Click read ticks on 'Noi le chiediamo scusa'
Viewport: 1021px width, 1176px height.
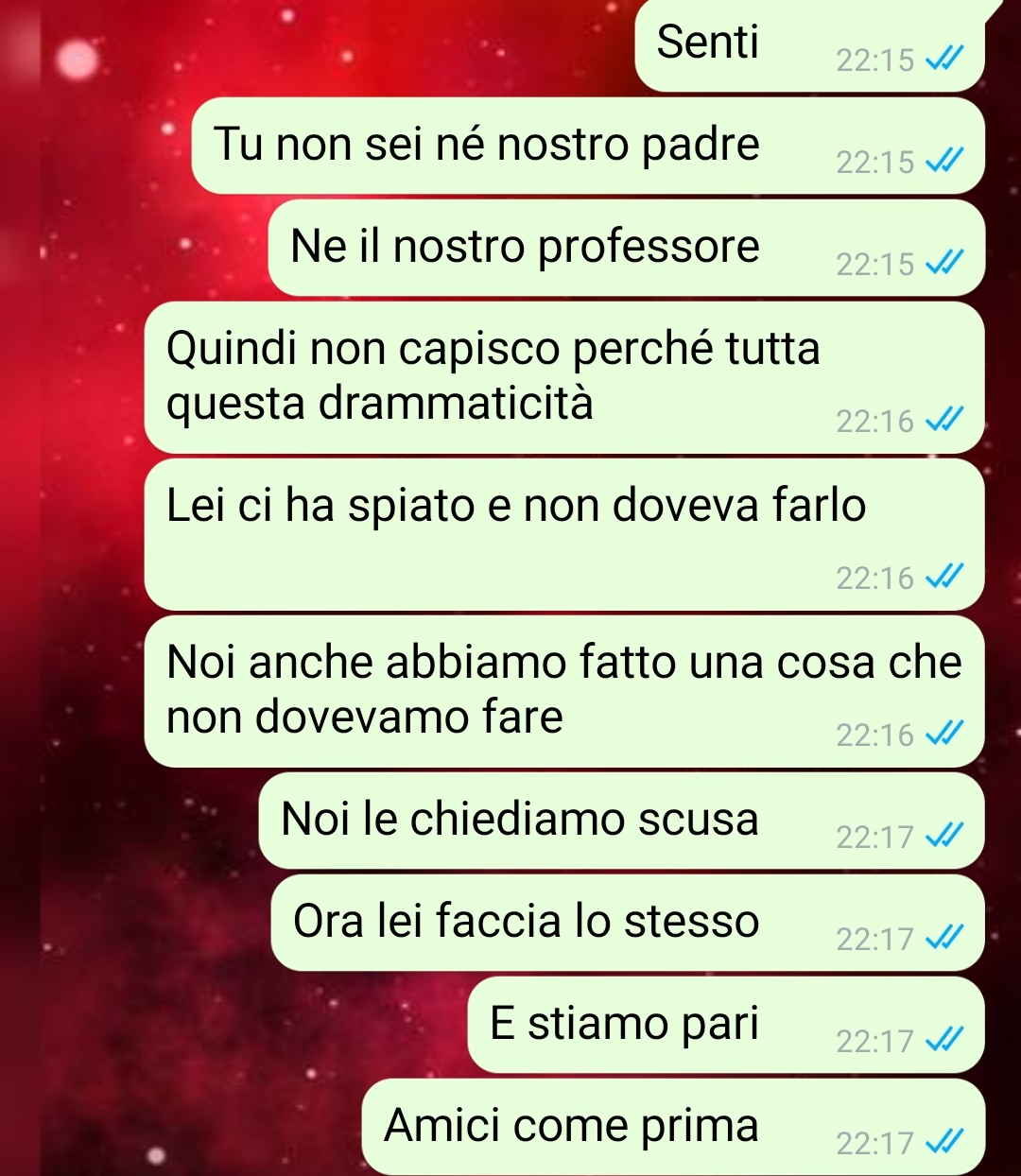click(x=943, y=836)
